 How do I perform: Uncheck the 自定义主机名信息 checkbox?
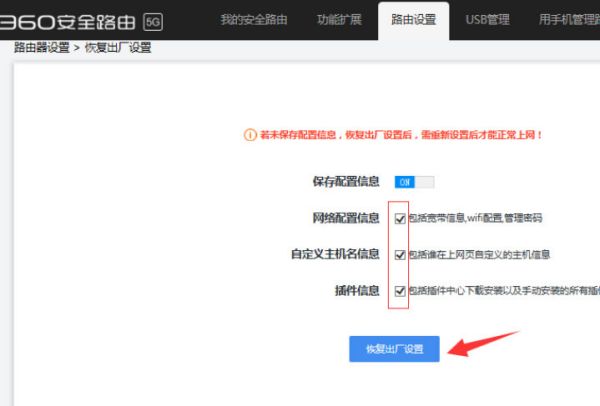click(x=400, y=255)
